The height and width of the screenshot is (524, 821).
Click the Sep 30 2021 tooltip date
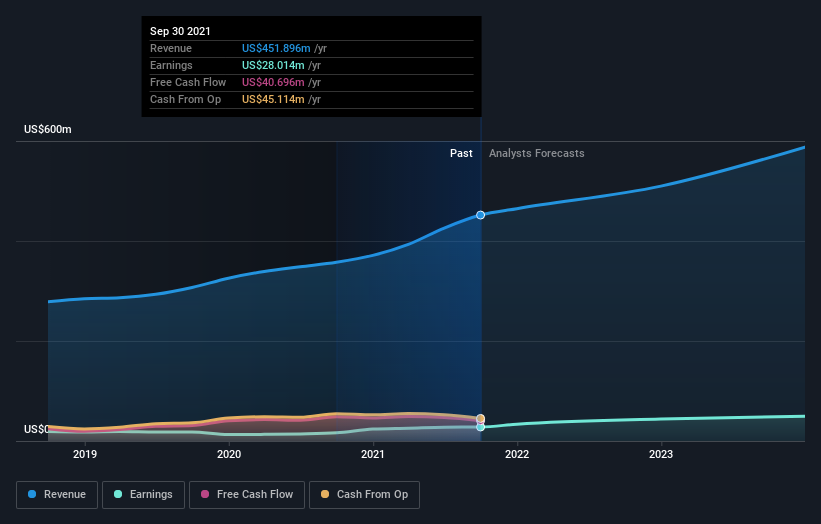point(180,31)
